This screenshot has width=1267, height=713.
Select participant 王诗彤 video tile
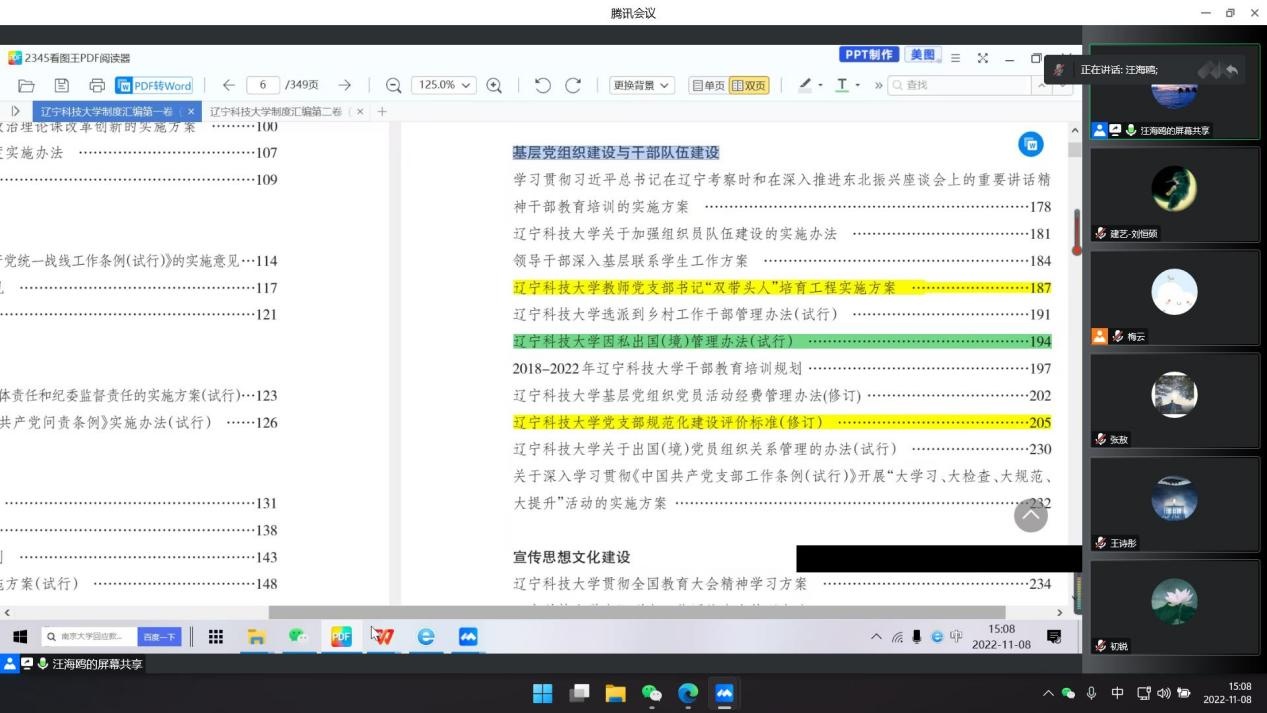pos(1174,504)
